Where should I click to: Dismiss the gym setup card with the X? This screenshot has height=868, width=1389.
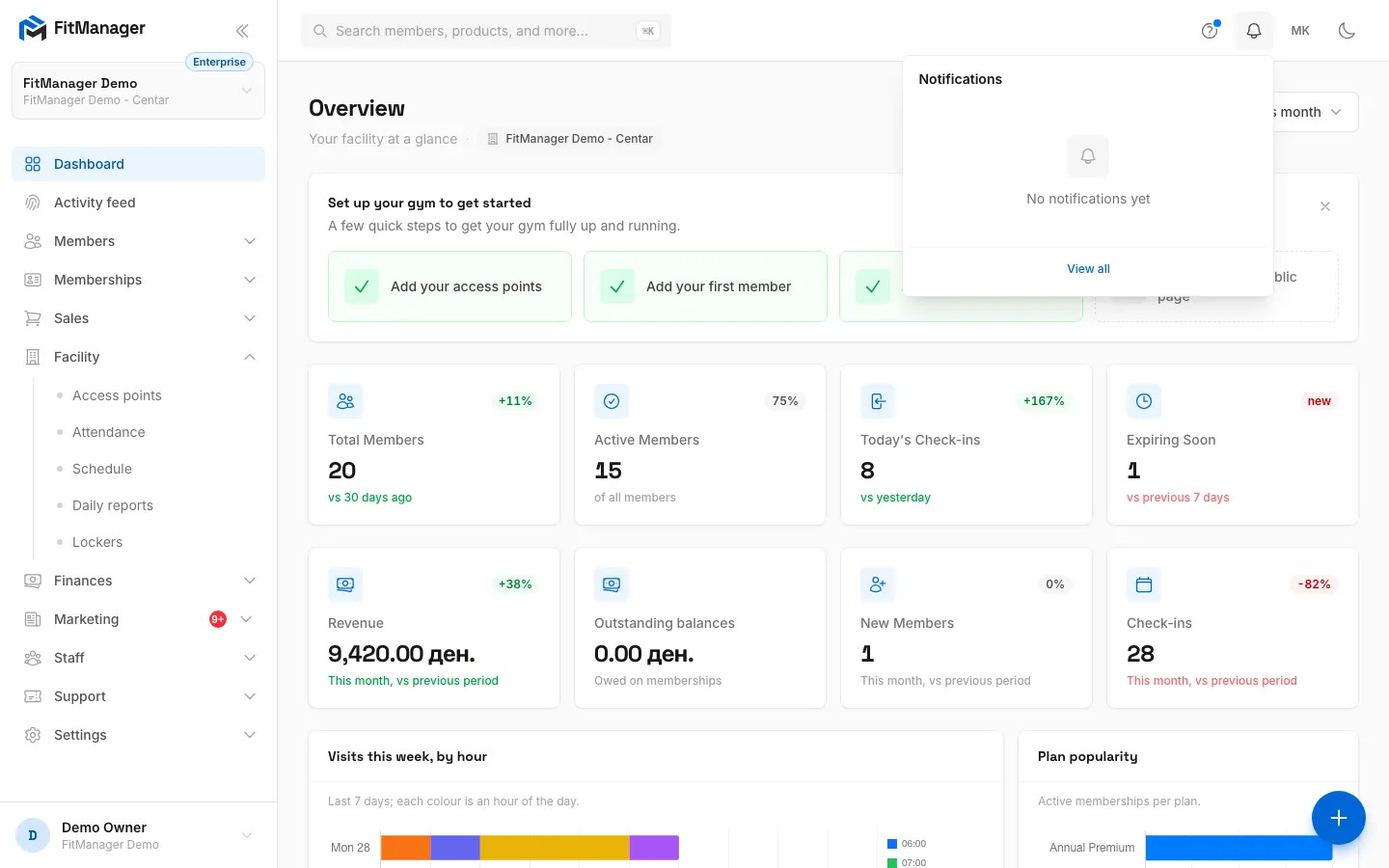tap(1325, 206)
